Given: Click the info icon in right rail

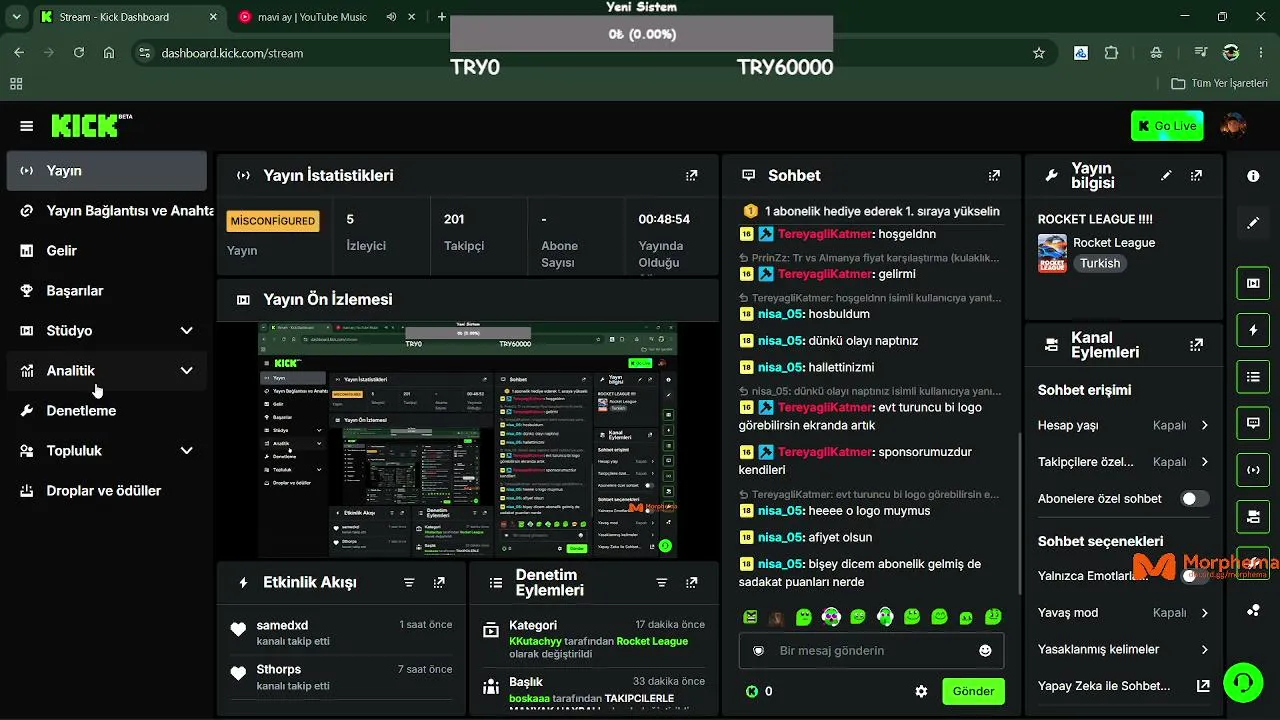Looking at the screenshot, I should 1253,176.
